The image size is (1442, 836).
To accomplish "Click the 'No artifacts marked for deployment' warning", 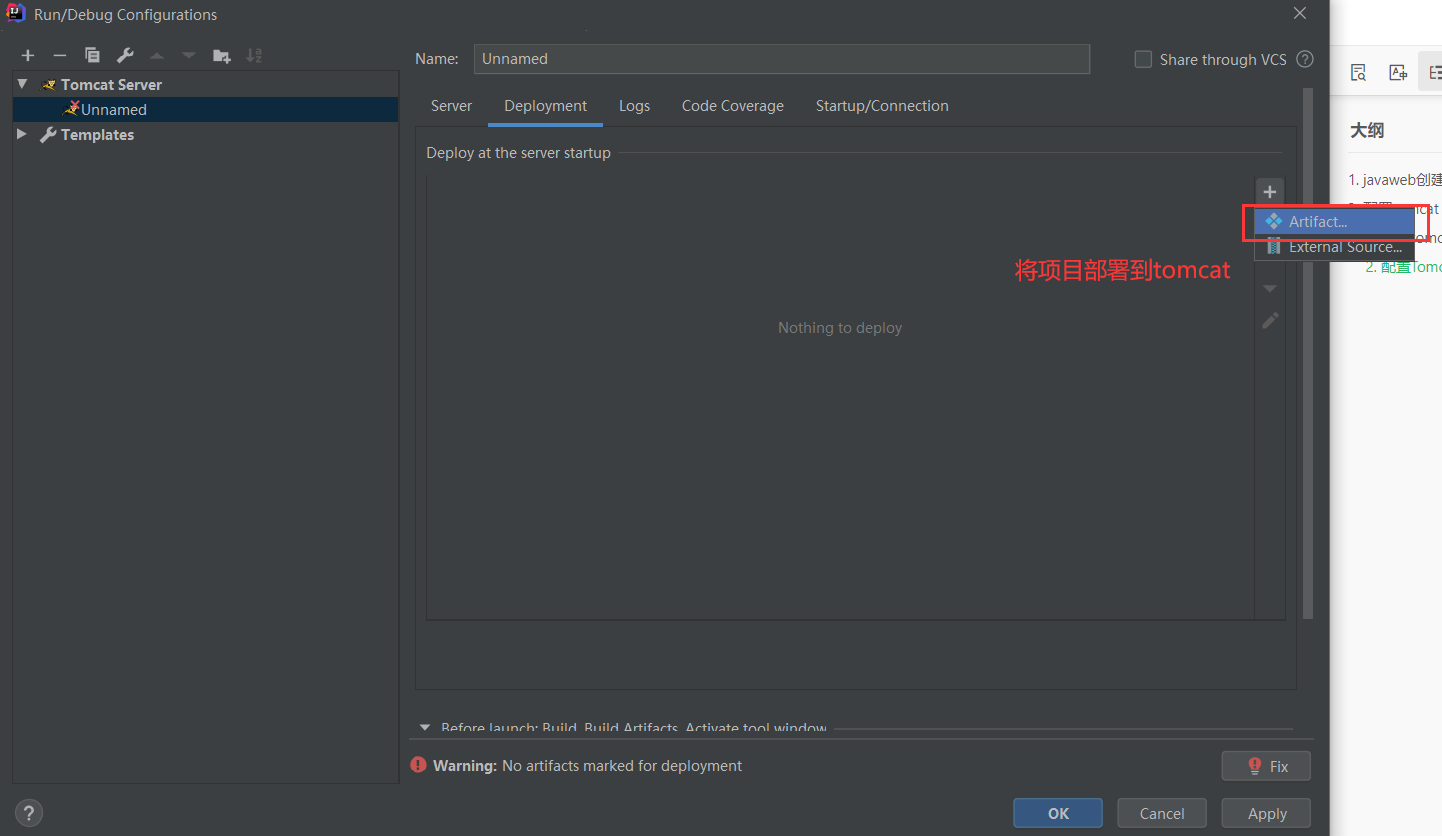I will coord(622,765).
